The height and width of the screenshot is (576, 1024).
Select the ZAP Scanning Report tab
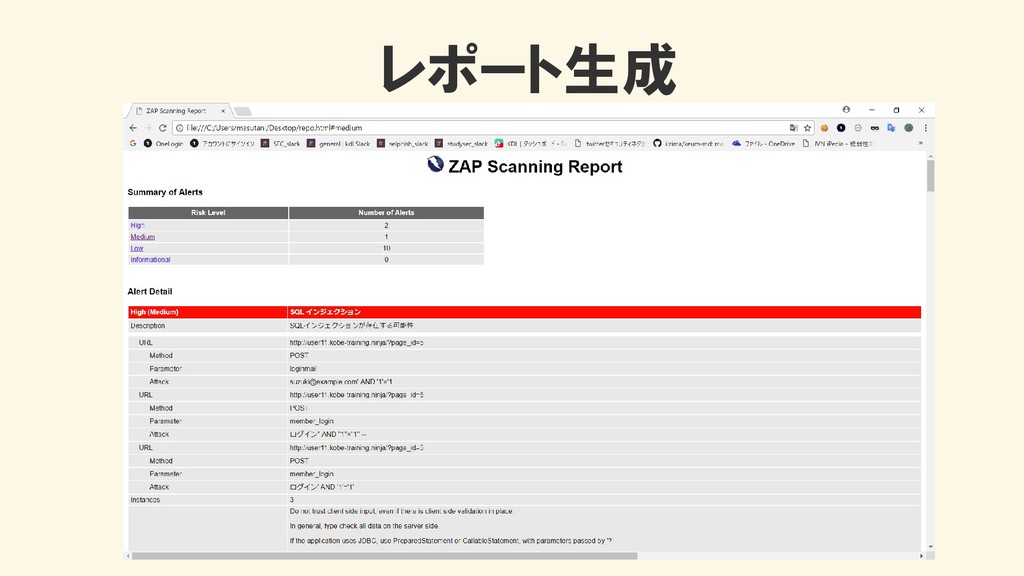(x=176, y=111)
